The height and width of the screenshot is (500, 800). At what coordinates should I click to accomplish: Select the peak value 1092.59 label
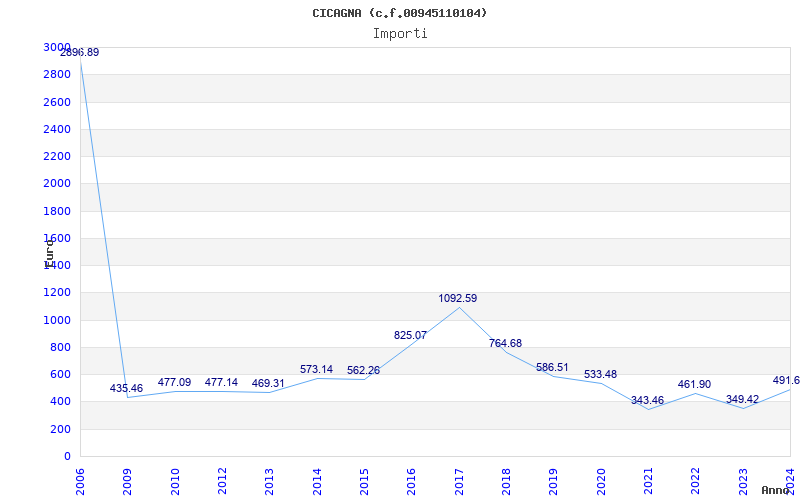458,298
